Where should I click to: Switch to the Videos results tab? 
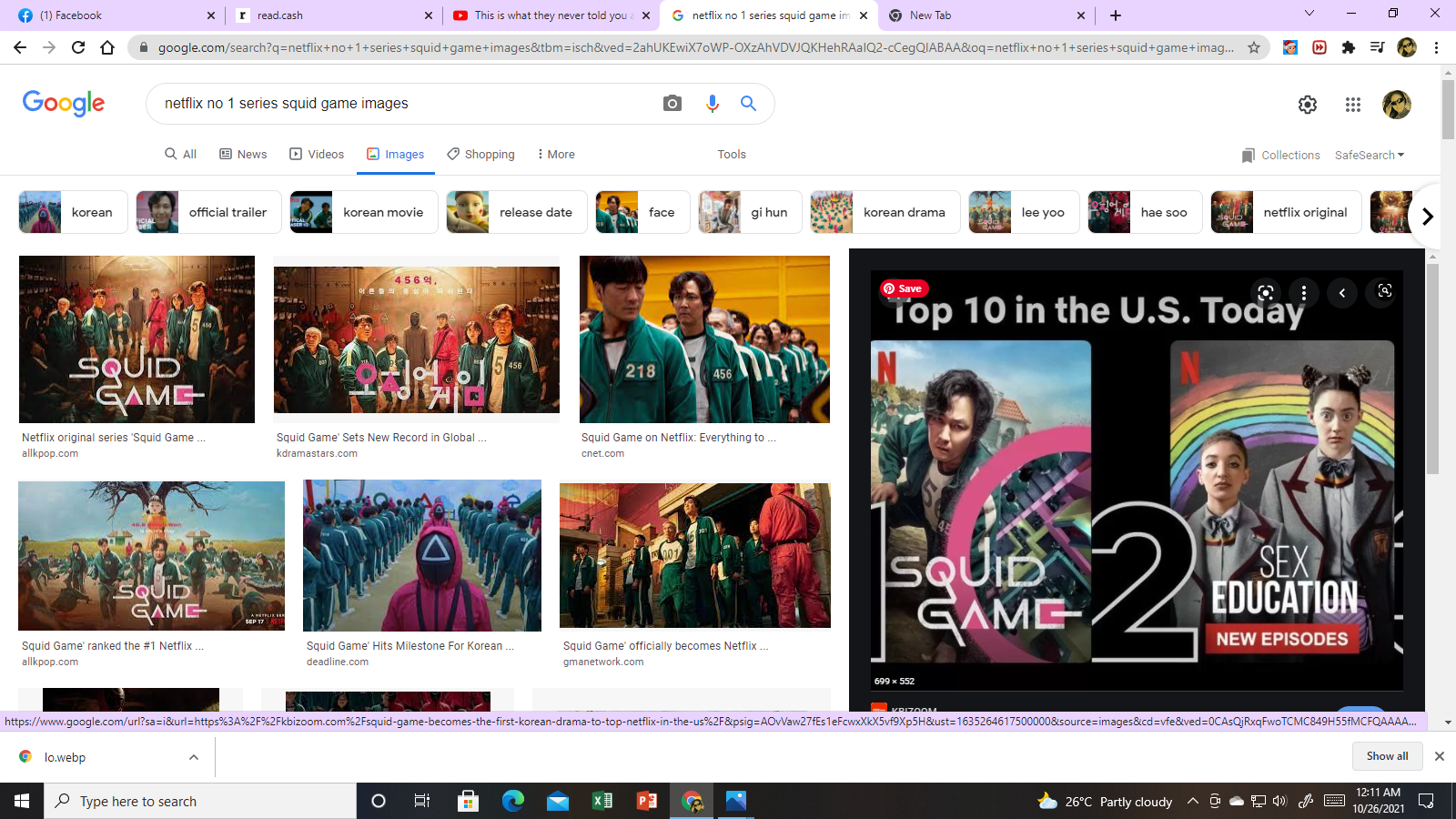tap(317, 155)
